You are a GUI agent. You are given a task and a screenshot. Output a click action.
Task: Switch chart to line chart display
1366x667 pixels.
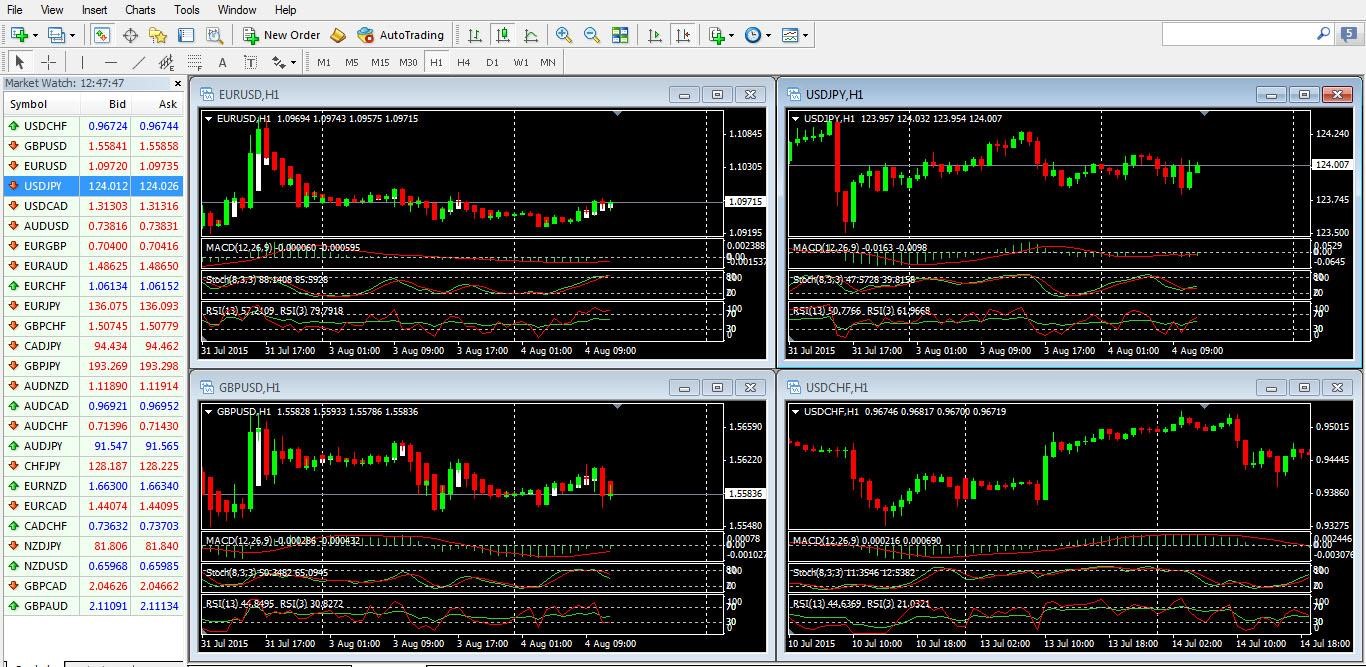(x=531, y=35)
